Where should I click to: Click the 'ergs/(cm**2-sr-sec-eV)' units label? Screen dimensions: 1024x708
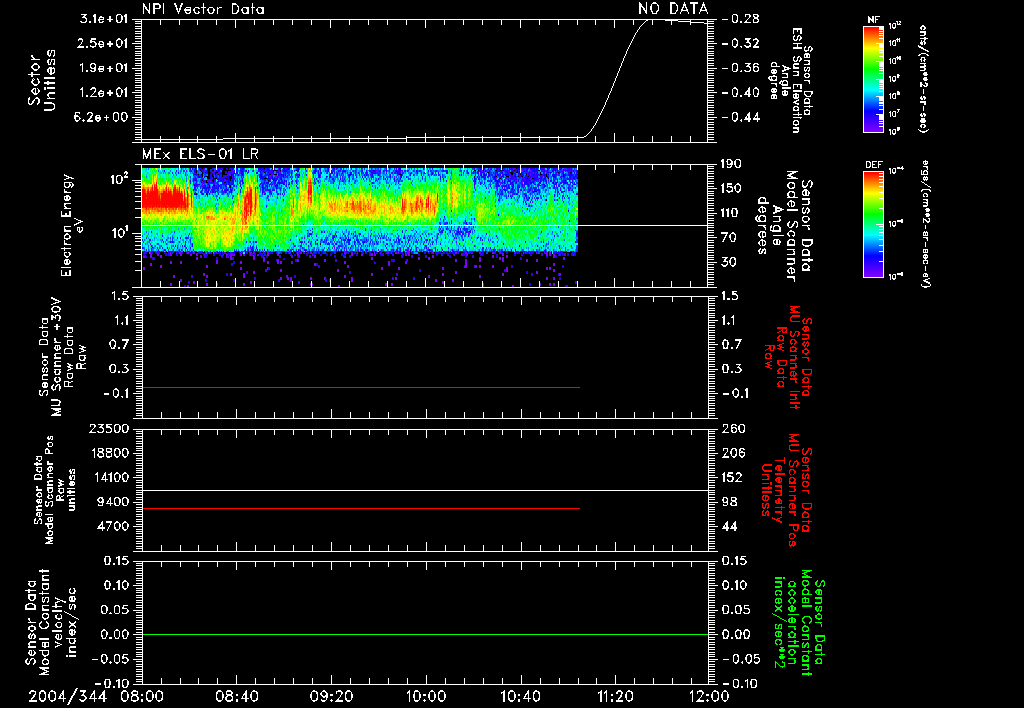pyautogui.click(x=925, y=224)
